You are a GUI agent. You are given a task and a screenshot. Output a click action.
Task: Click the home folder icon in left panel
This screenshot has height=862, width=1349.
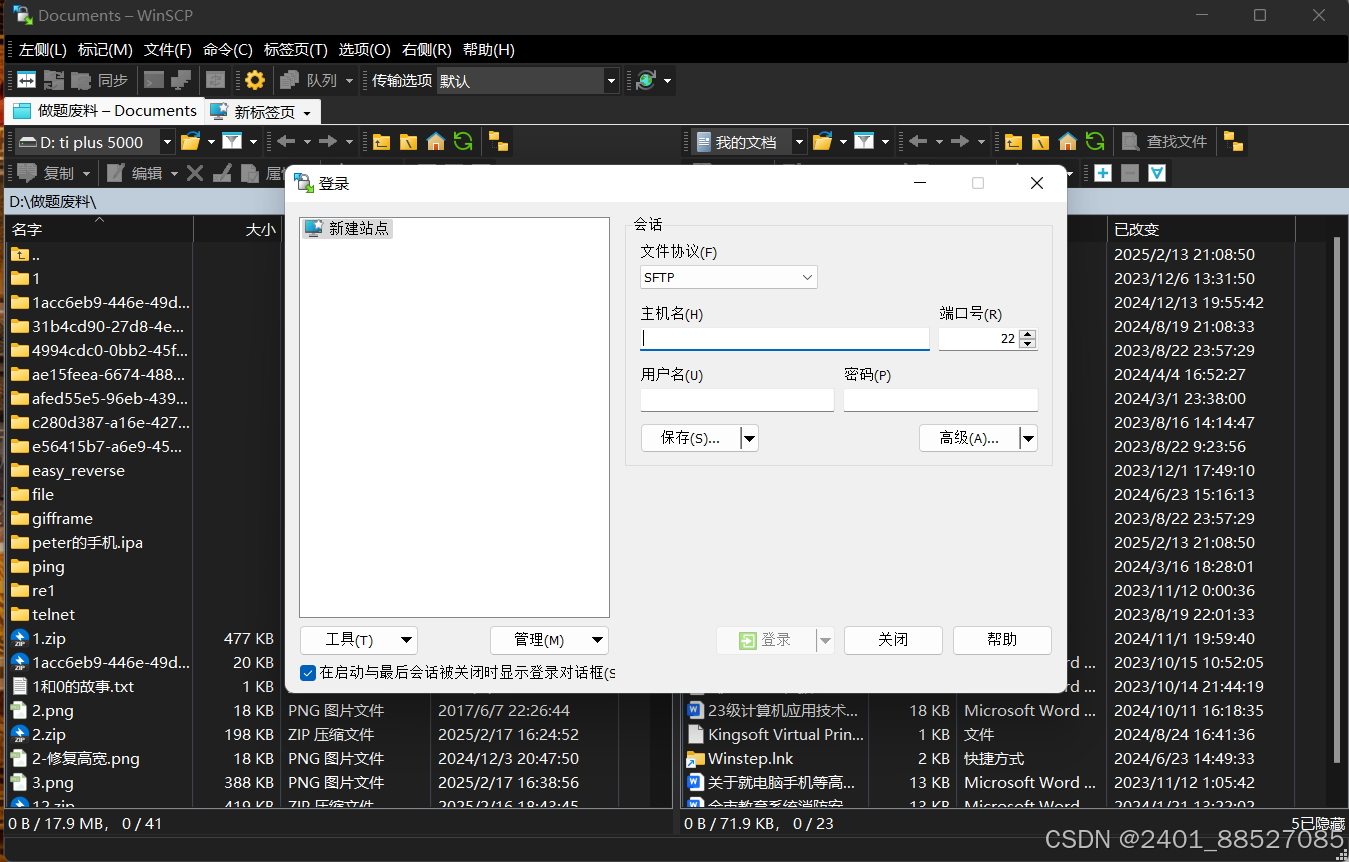tap(435, 142)
